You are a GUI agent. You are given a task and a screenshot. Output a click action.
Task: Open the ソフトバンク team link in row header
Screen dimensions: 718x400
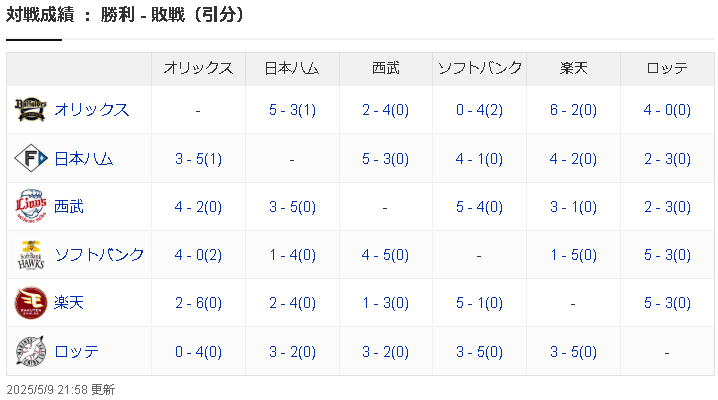click(99, 255)
